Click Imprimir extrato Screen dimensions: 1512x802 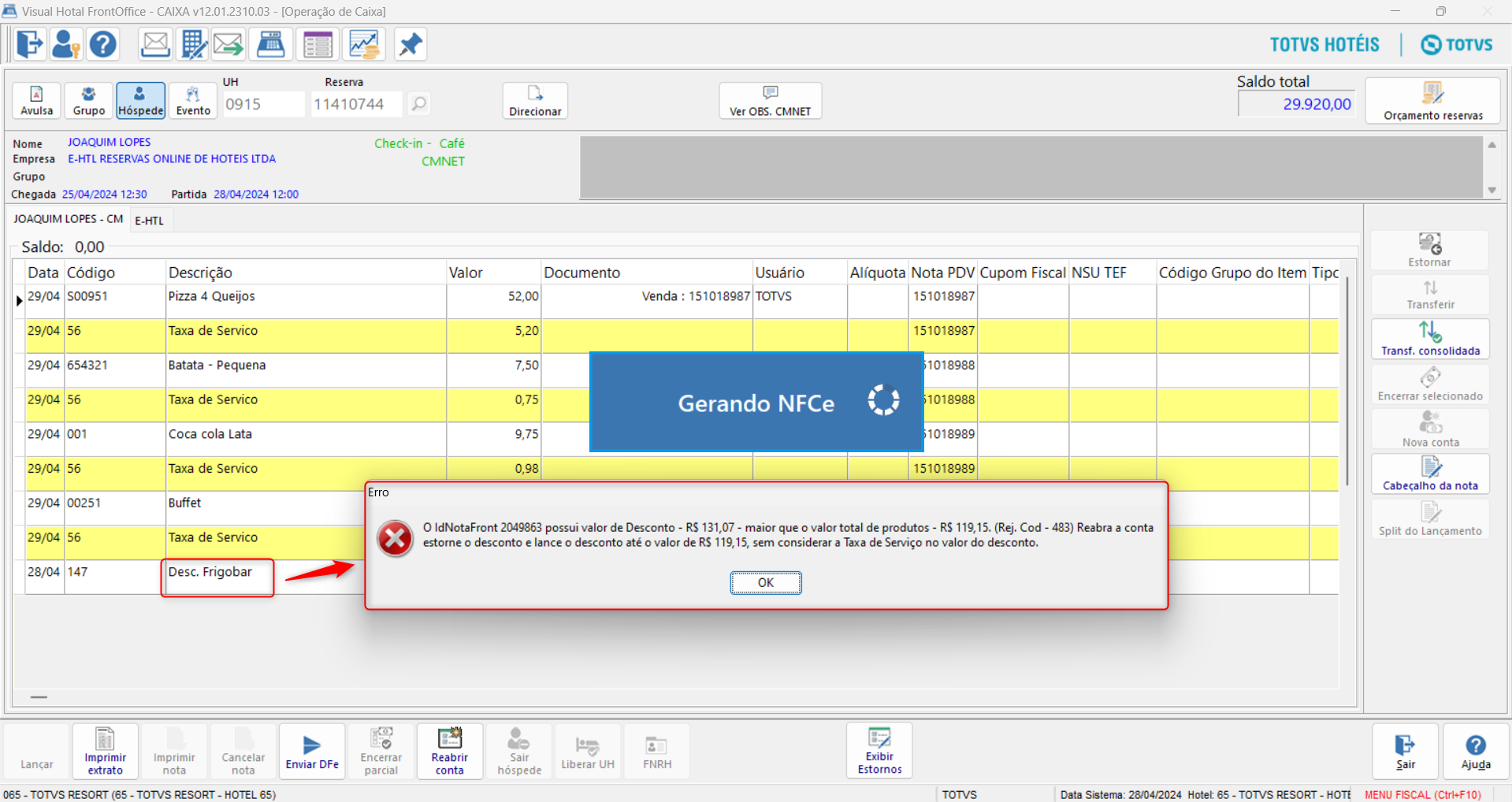pyautogui.click(x=106, y=752)
